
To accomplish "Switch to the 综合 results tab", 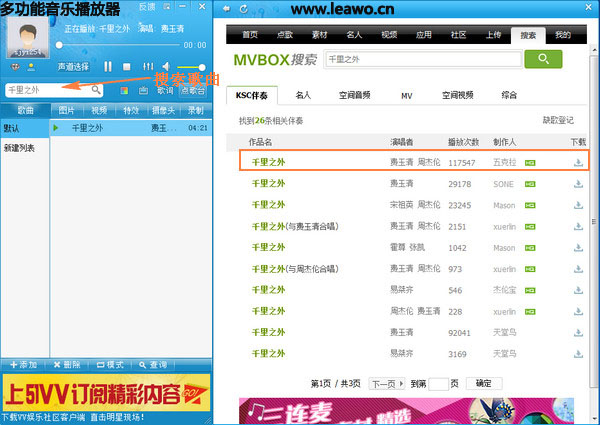I will (509, 95).
